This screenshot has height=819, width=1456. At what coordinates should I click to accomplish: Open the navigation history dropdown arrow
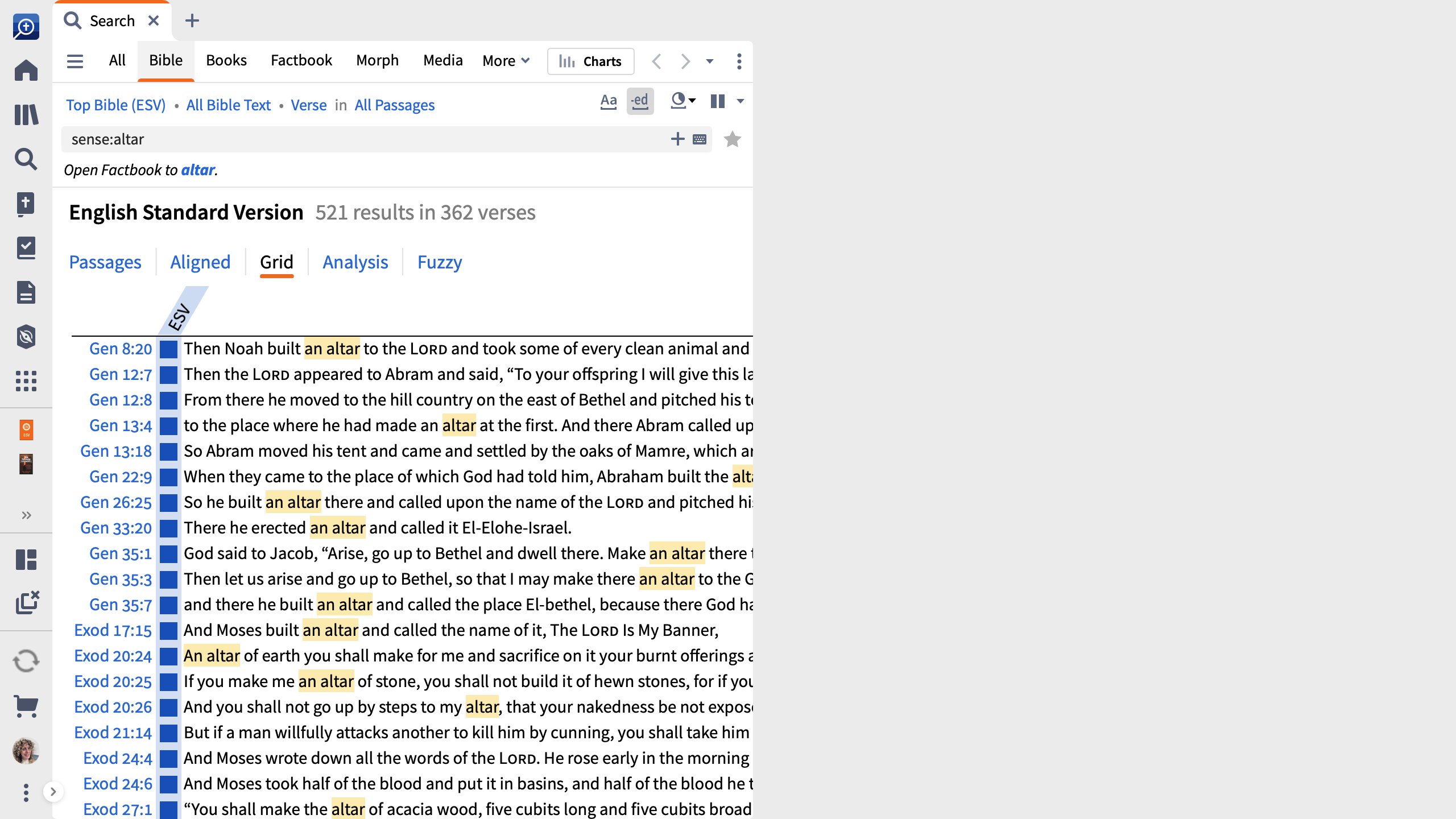pos(710,61)
